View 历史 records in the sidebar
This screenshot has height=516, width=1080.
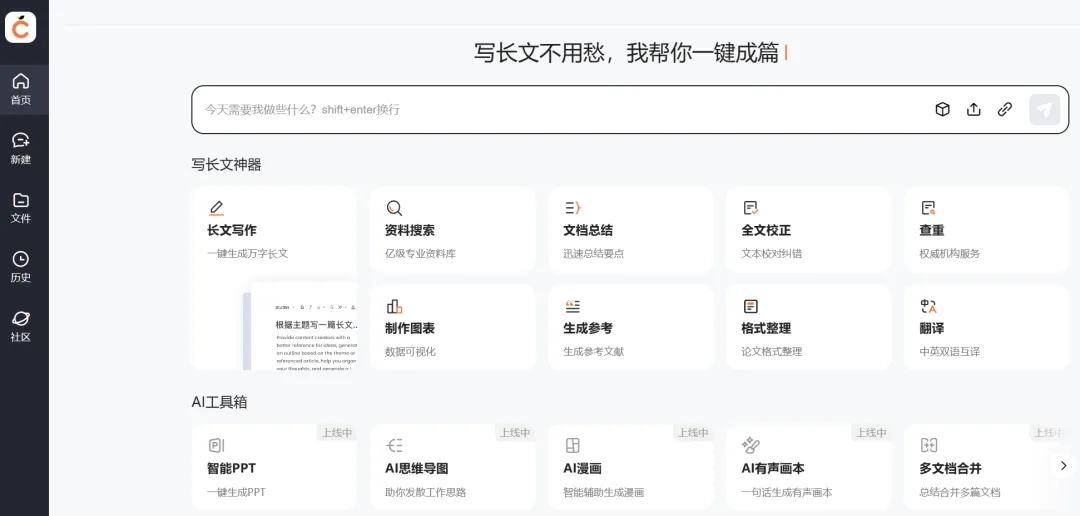tap(21, 267)
